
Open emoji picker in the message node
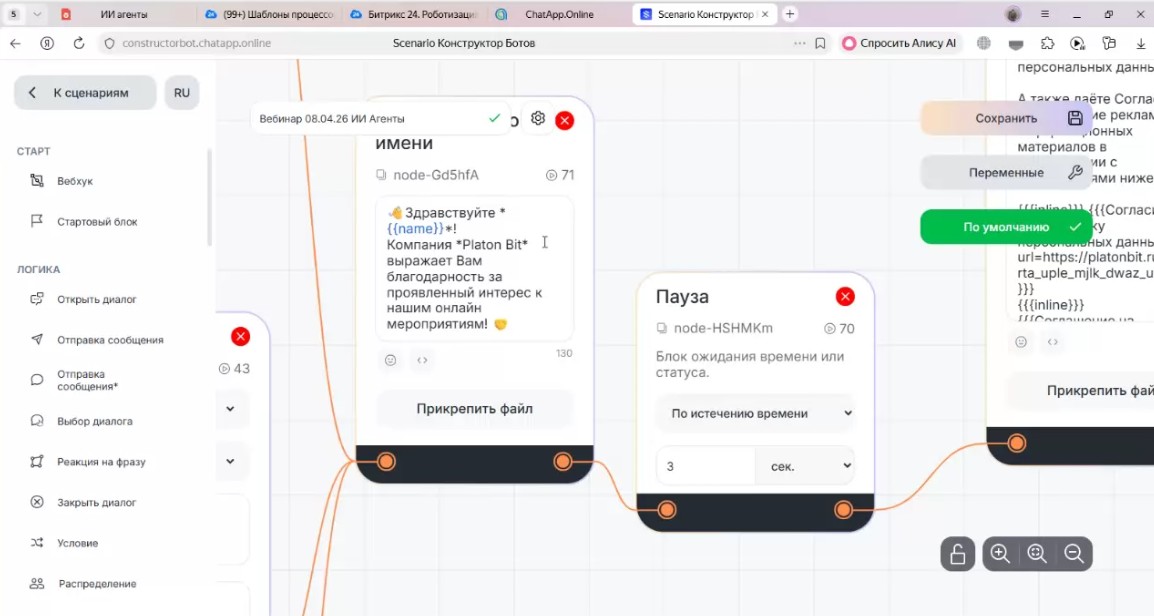(390, 360)
